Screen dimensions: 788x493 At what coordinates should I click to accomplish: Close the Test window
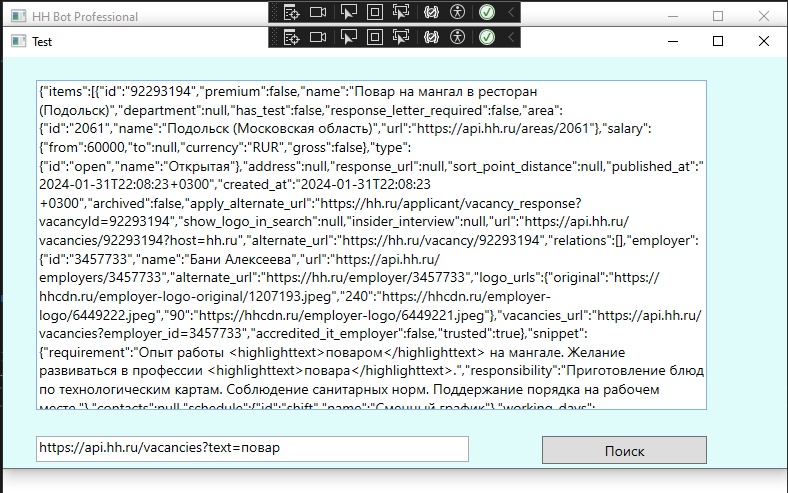[764, 41]
